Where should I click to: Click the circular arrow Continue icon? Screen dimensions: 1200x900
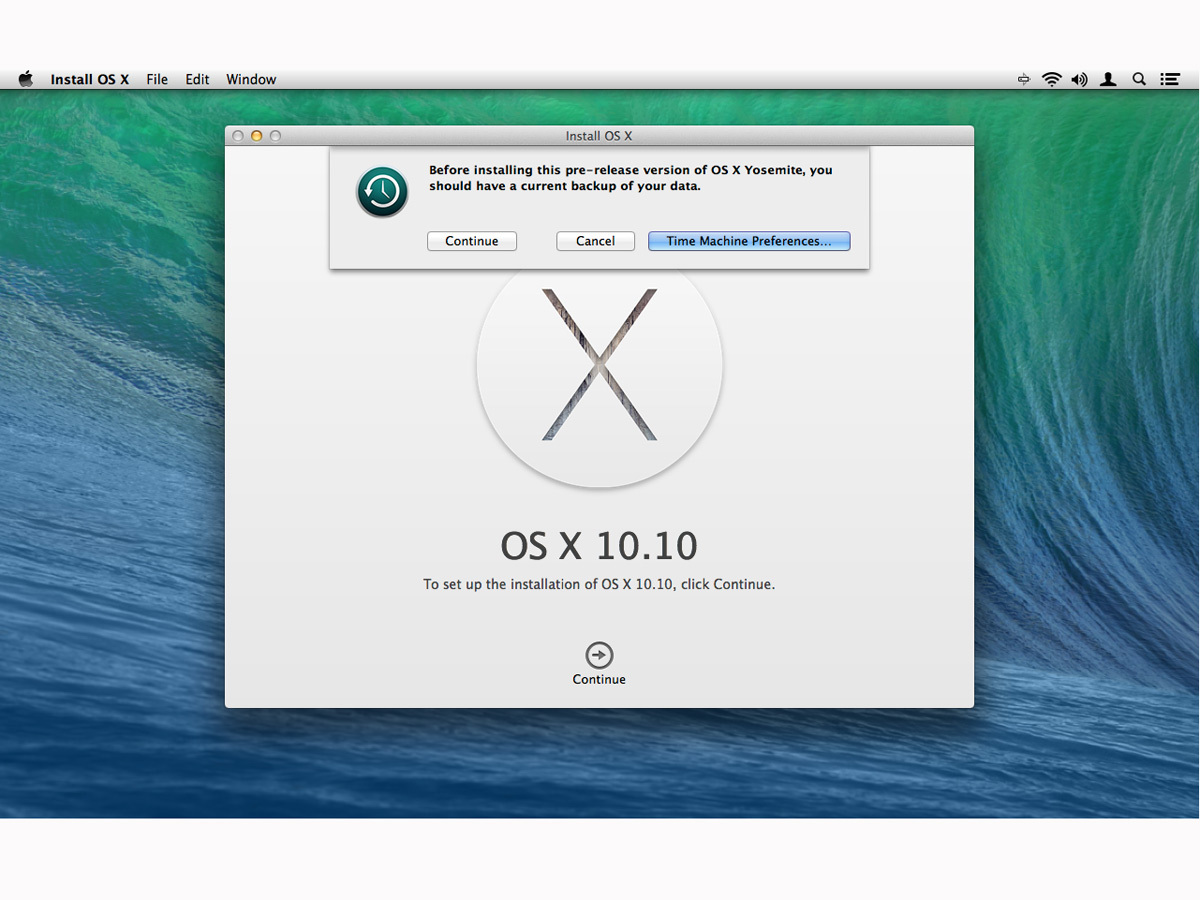(599, 655)
